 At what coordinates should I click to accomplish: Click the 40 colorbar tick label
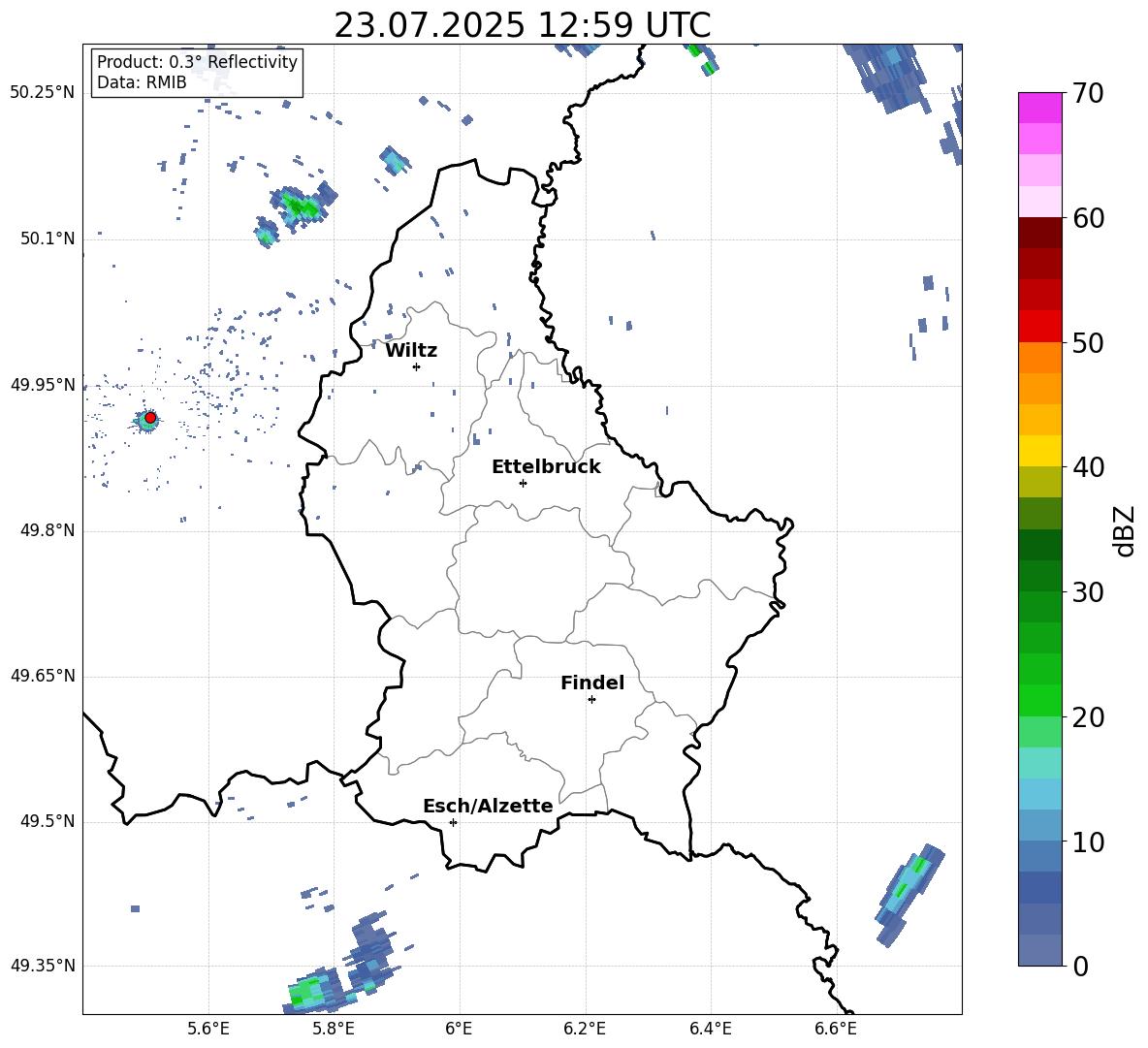tap(1090, 467)
